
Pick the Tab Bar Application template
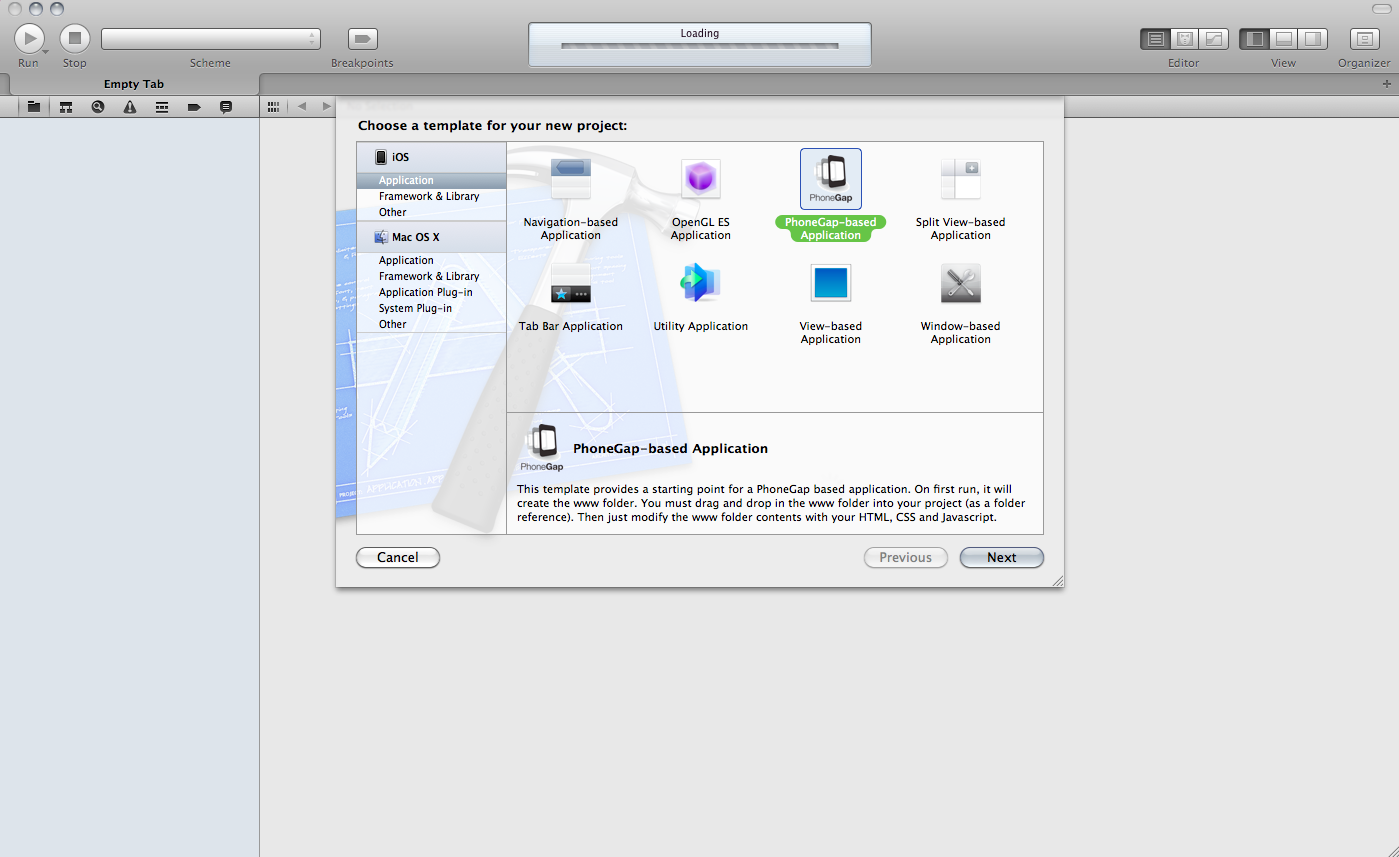pyautogui.click(x=570, y=284)
